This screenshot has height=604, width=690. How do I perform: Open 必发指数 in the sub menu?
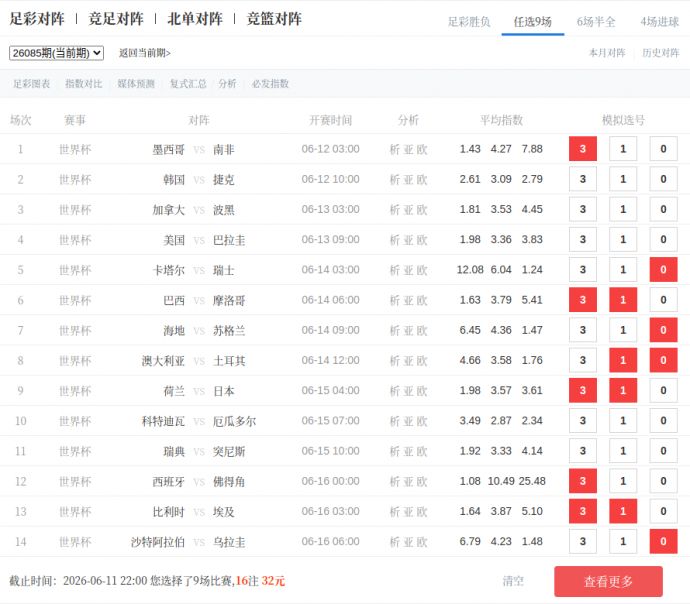click(x=270, y=84)
